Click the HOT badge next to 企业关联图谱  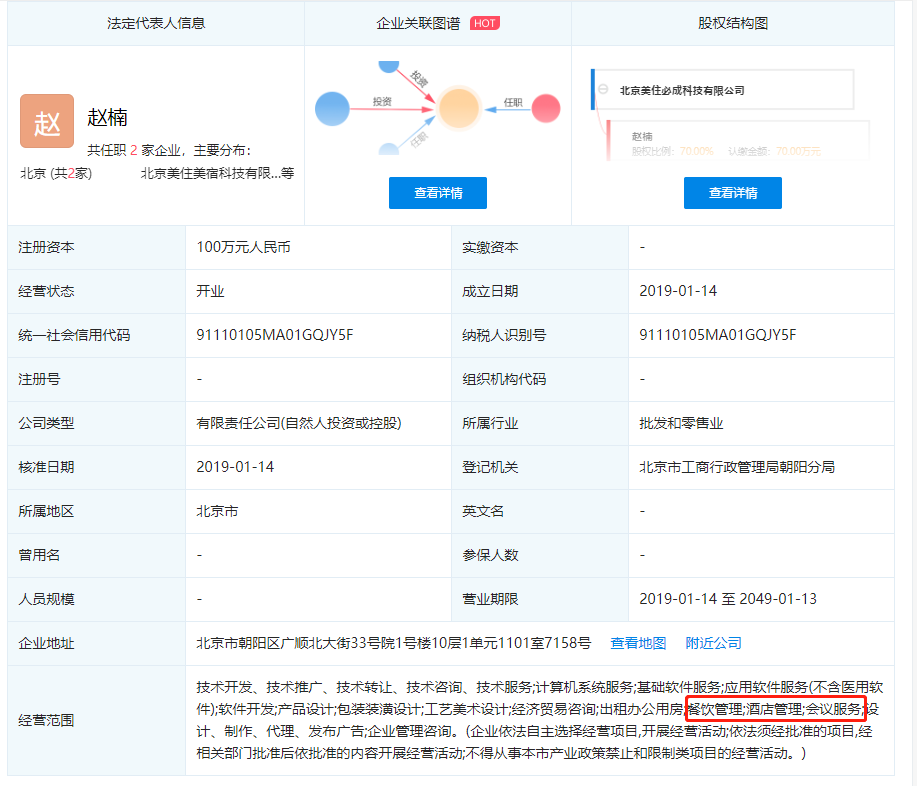pyautogui.click(x=484, y=23)
